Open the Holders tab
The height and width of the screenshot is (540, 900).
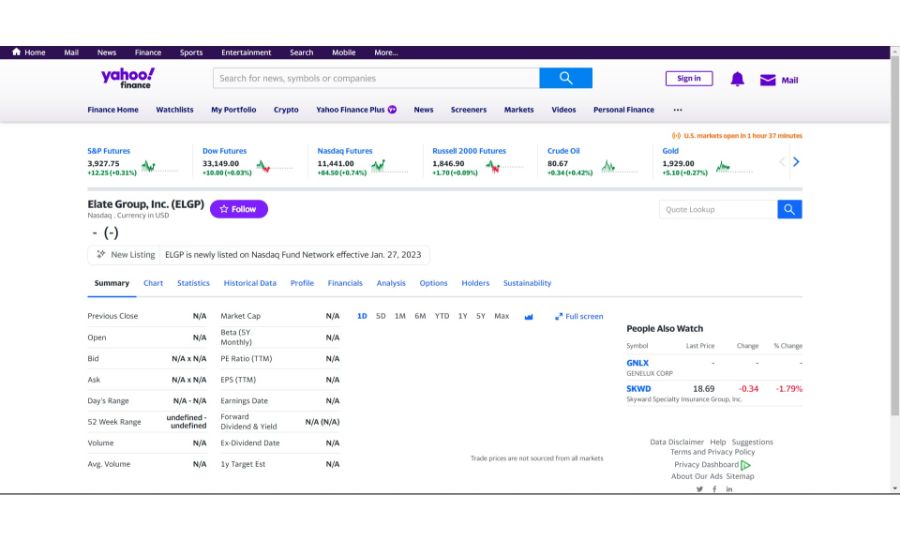click(x=475, y=283)
